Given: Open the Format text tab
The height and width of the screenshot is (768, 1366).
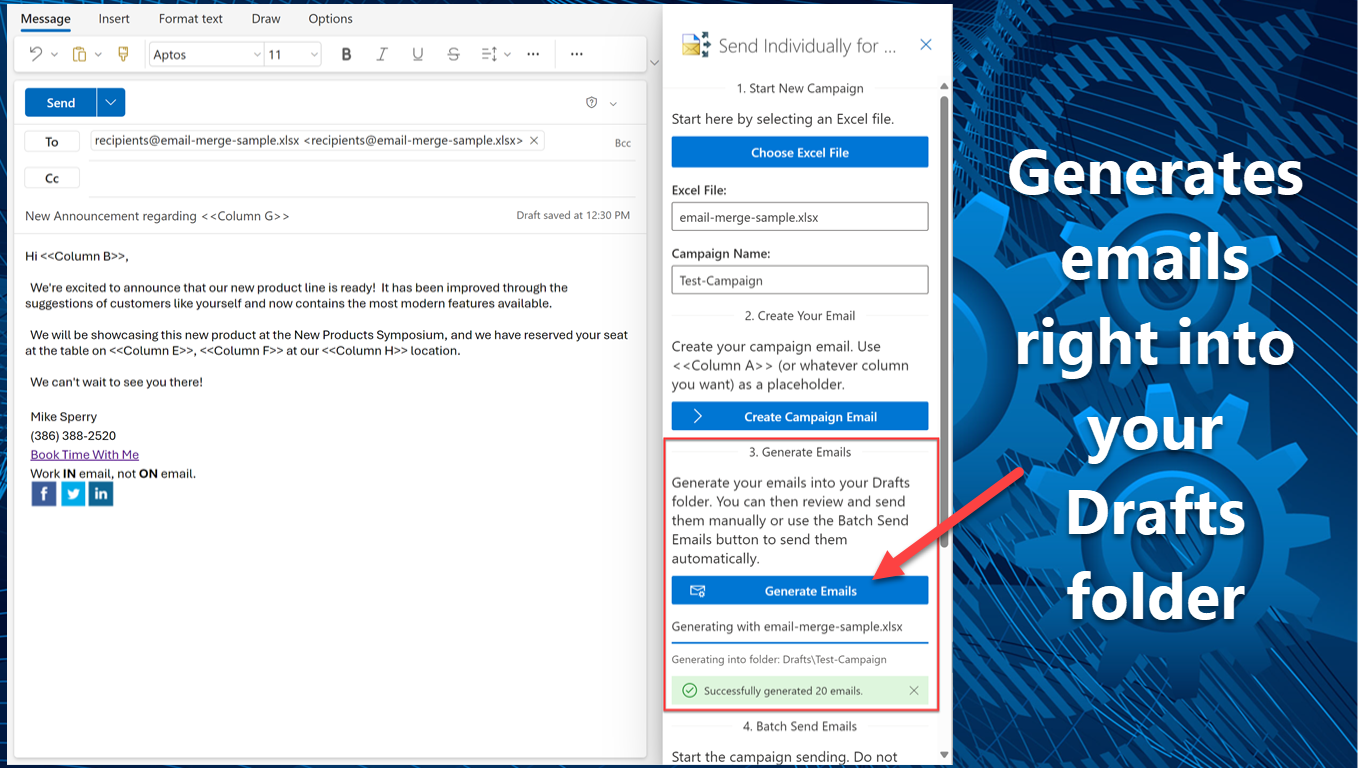Looking at the screenshot, I should 191,19.
